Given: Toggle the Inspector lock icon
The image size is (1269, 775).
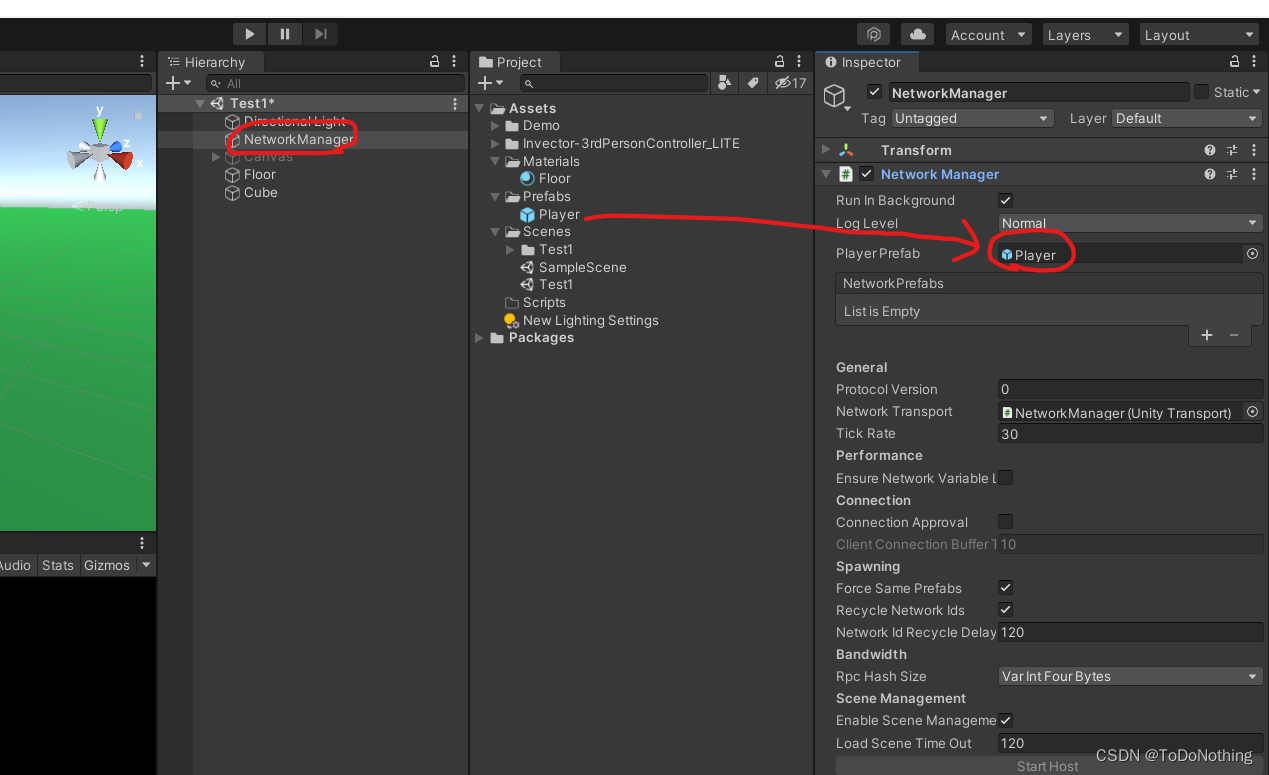Looking at the screenshot, I should pyautogui.click(x=1235, y=62).
